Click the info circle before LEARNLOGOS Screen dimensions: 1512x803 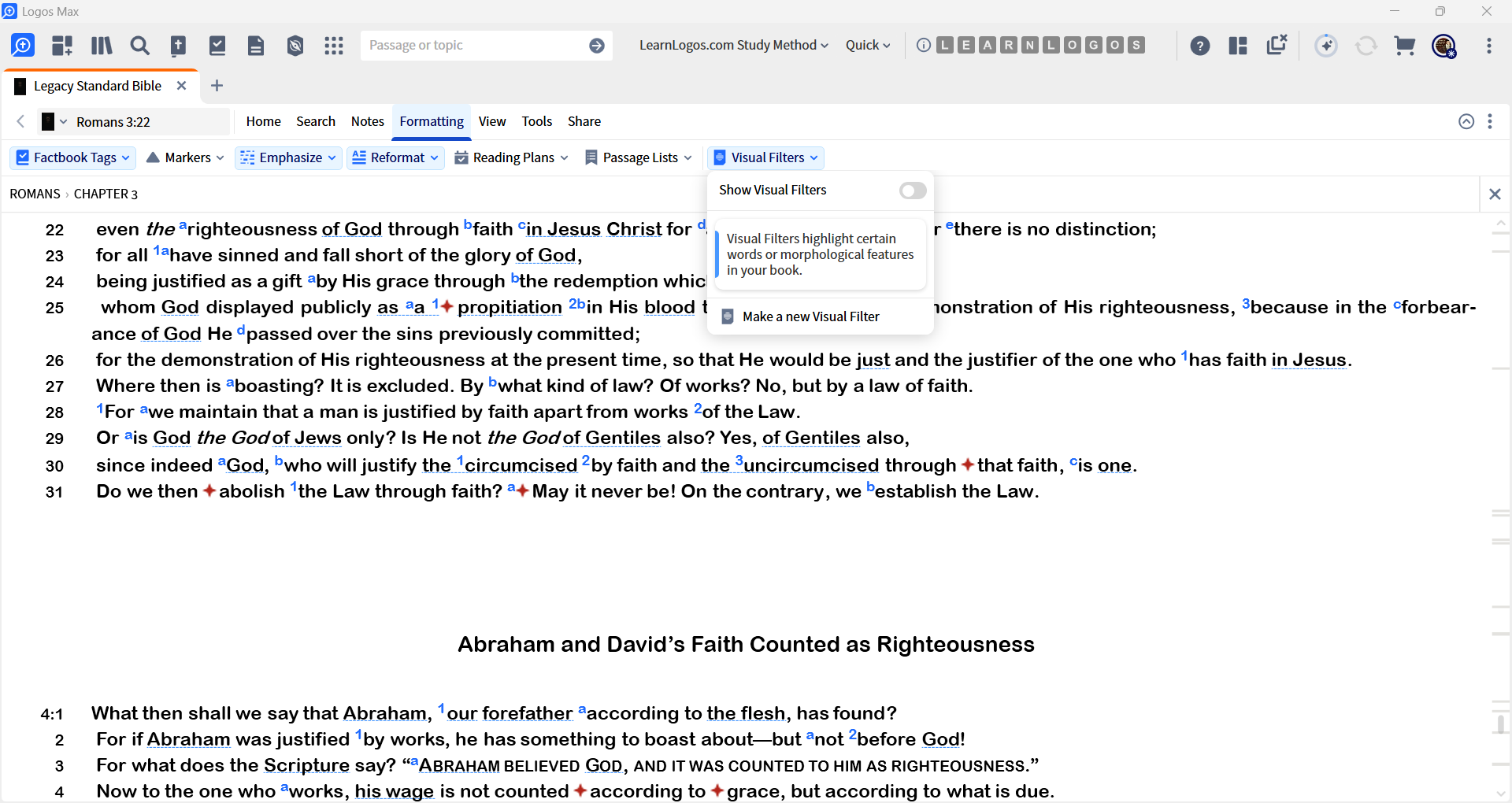[924, 45]
